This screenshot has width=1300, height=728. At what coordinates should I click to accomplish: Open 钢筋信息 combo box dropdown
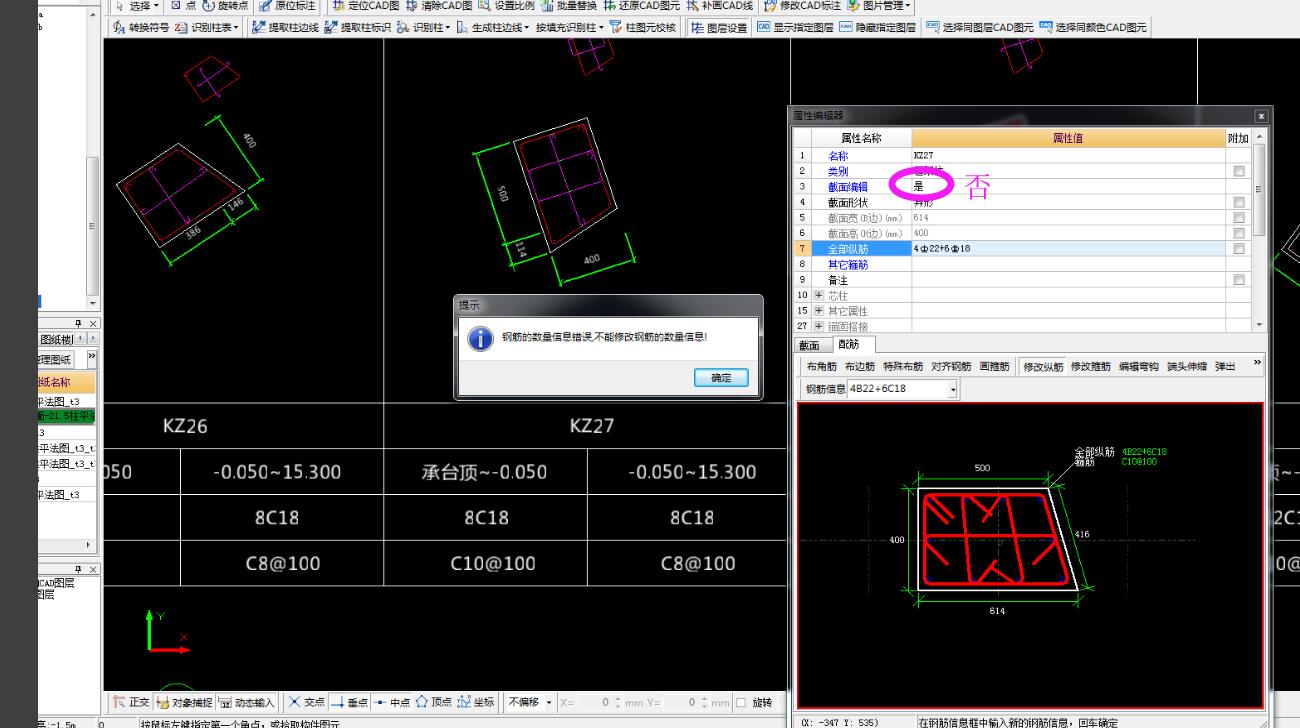pyautogui.click(x=953, y=389)
